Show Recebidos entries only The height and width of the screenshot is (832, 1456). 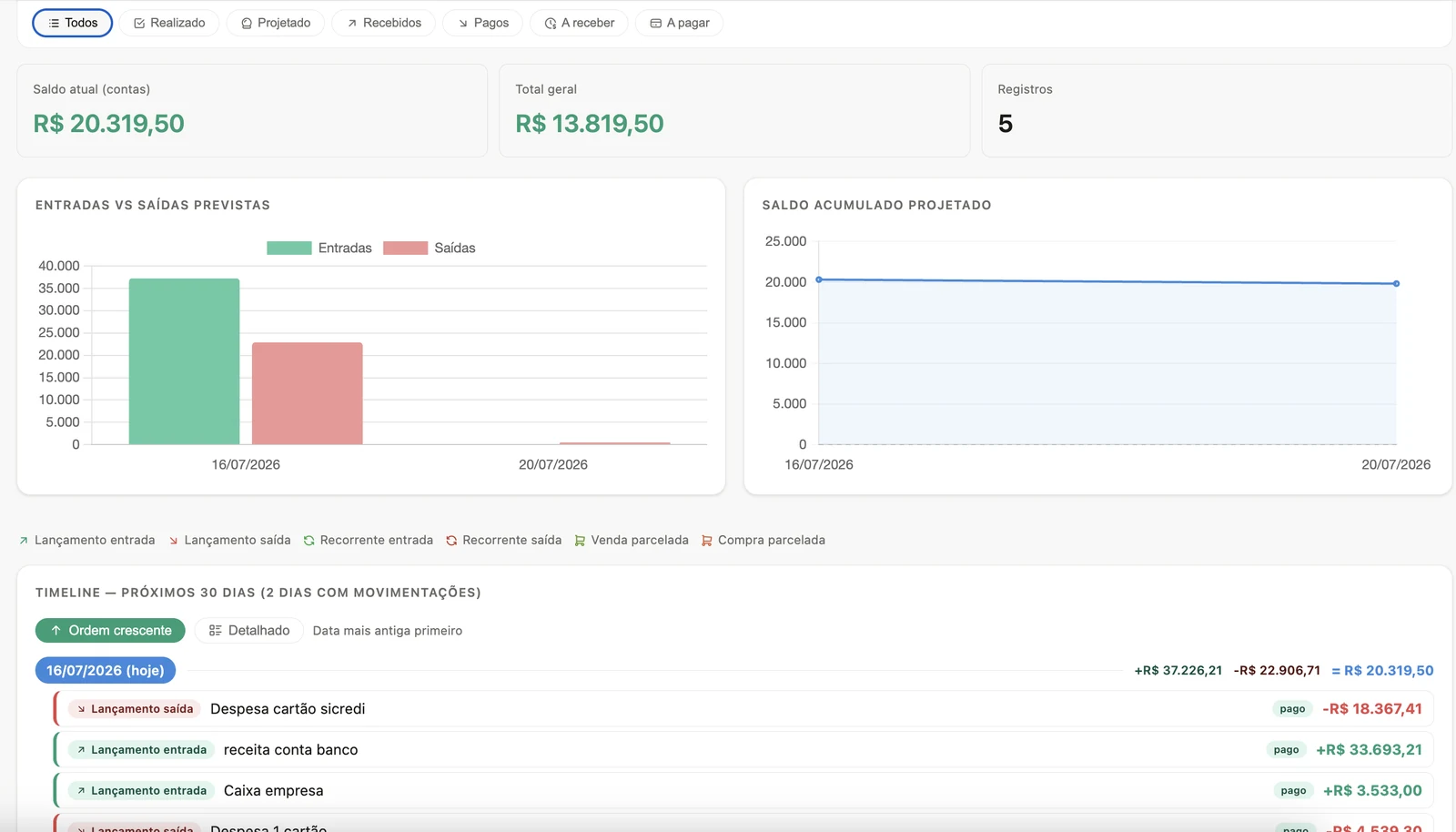click(x=383, y=23)
